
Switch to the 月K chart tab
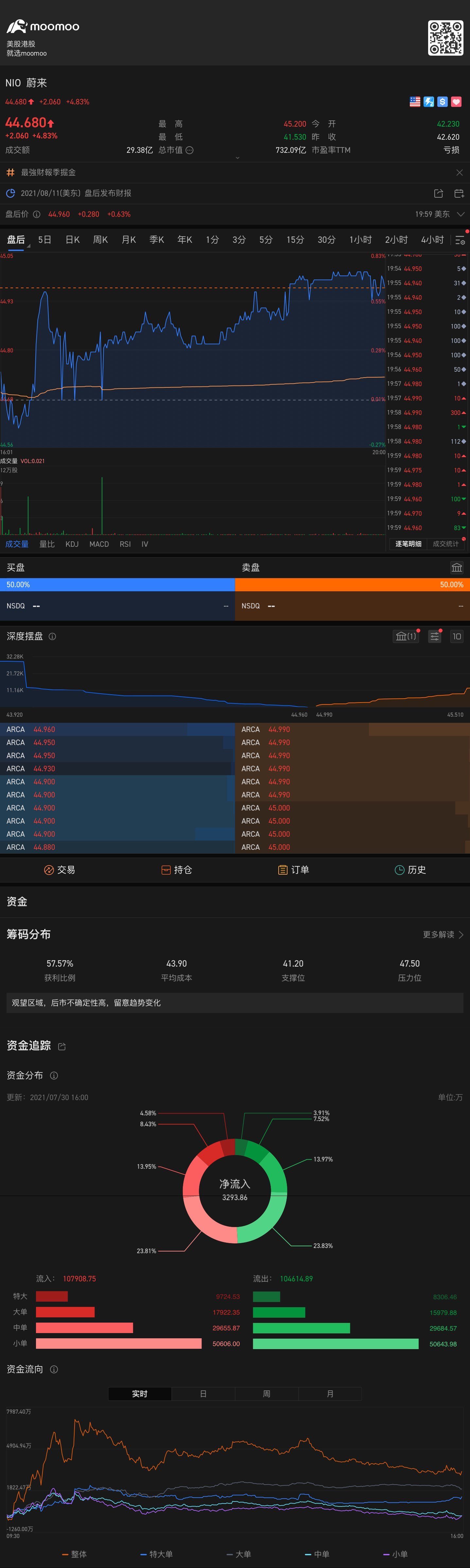(129, 240)
